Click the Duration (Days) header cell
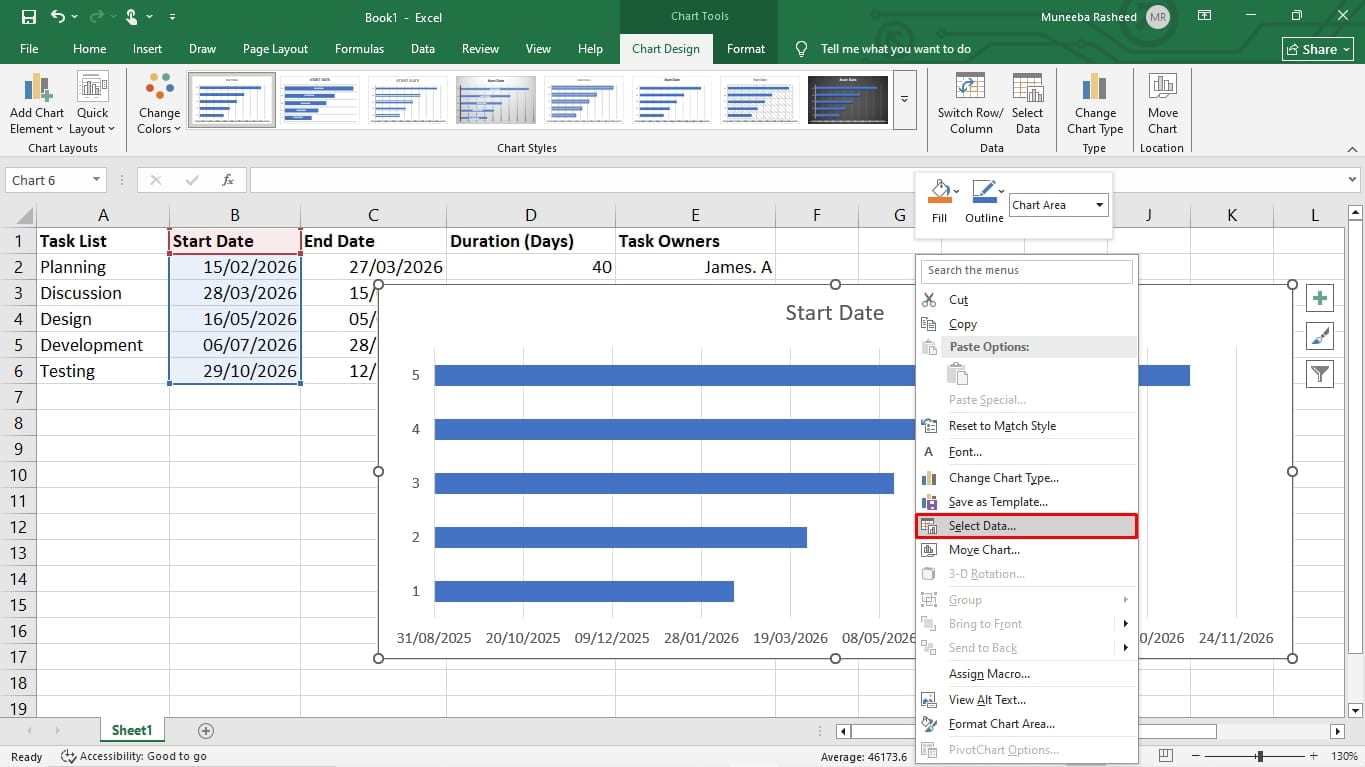1365x767 pixels. (x=531, y=241)
